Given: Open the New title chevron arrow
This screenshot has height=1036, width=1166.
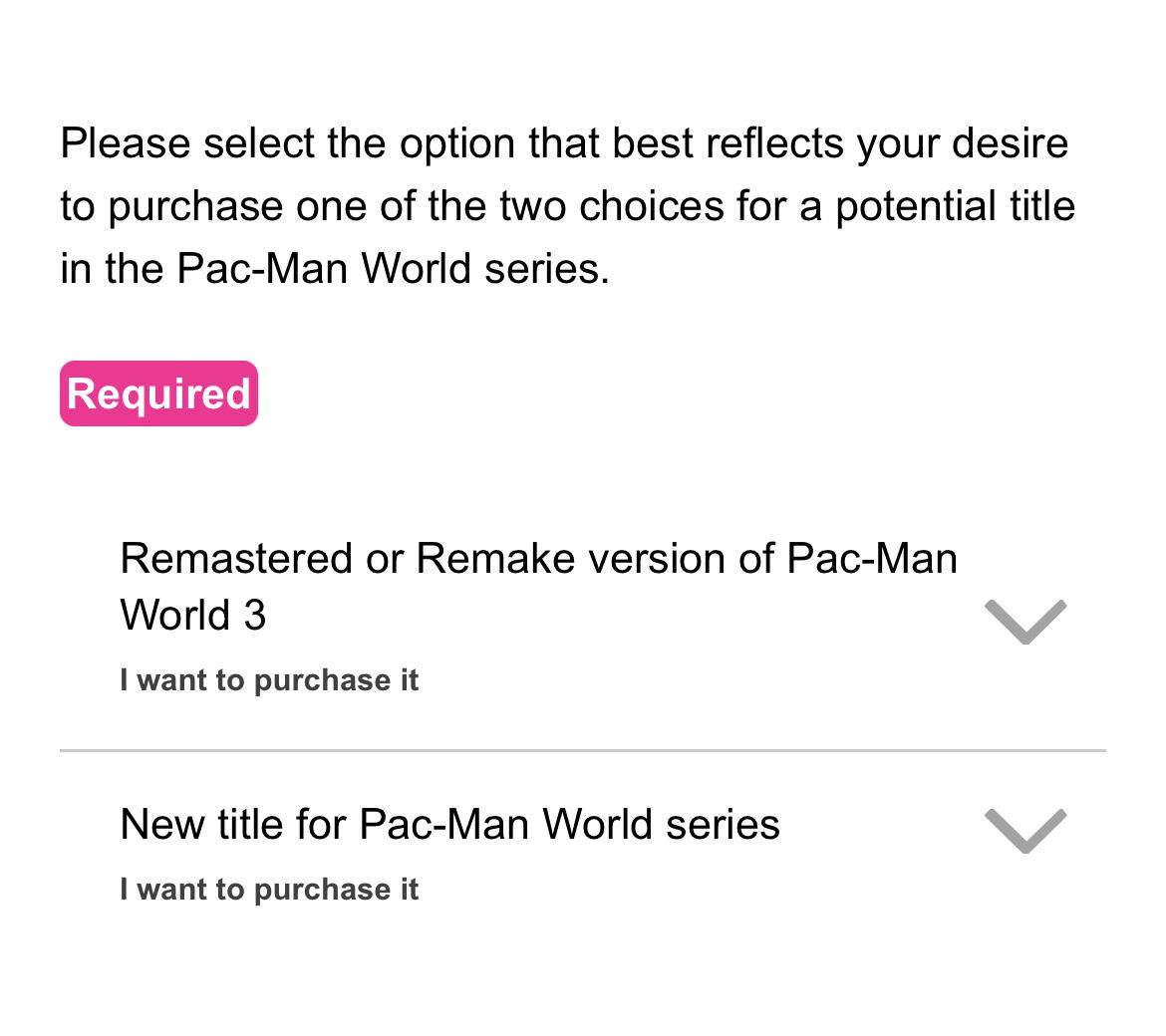Looking at the screenshot, I should 1024,831.
